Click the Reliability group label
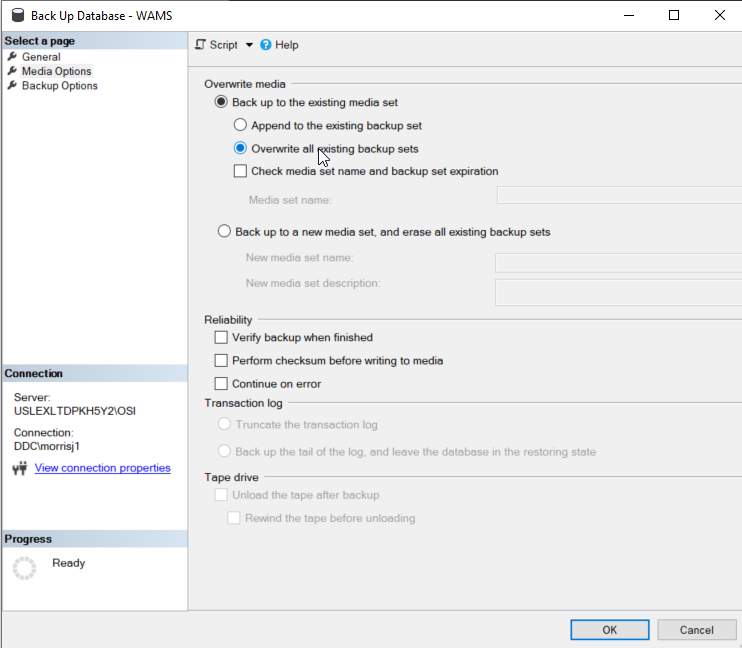The image size is (742, 648). tap(228, 320)
